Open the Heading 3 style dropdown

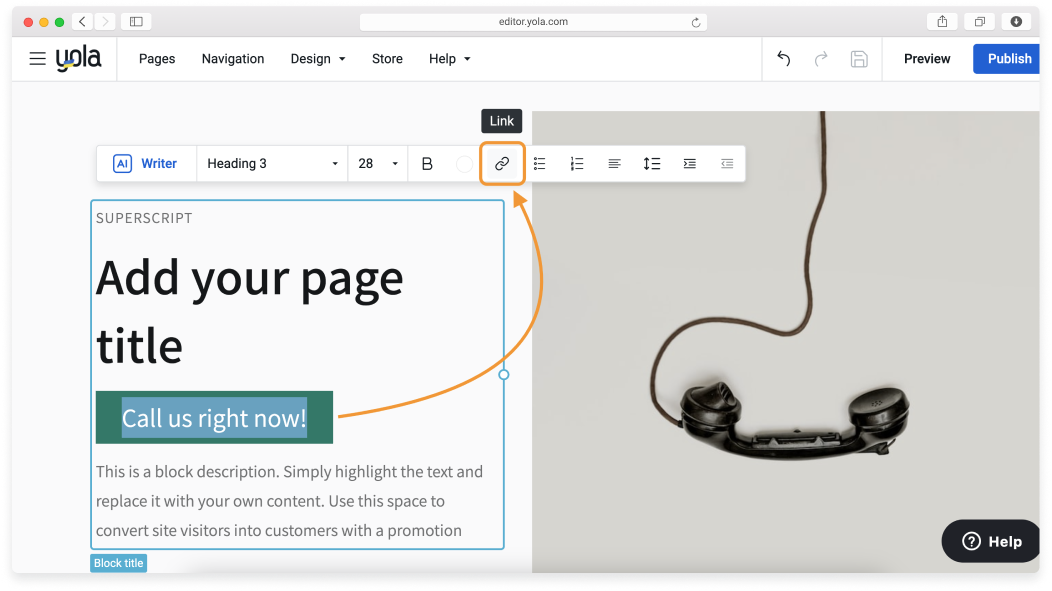coord(272,164)
